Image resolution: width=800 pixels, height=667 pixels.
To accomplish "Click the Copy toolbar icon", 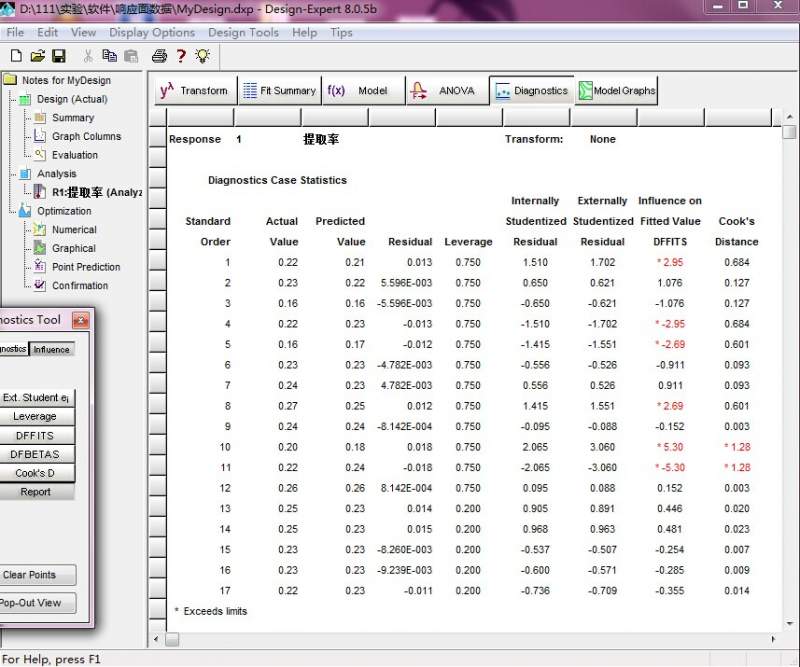I will coord(109,56).
